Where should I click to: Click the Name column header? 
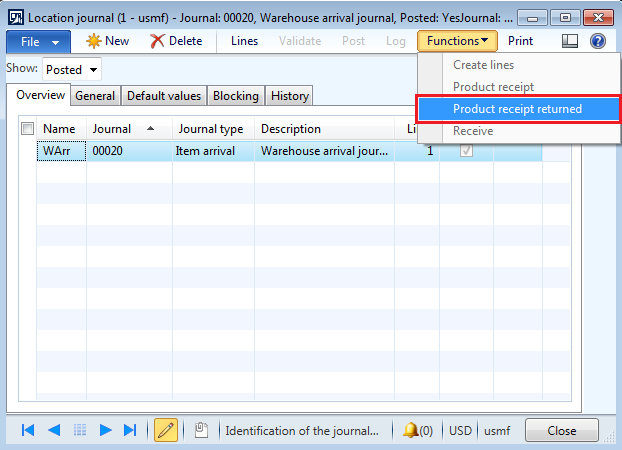(x=61, y=129)
